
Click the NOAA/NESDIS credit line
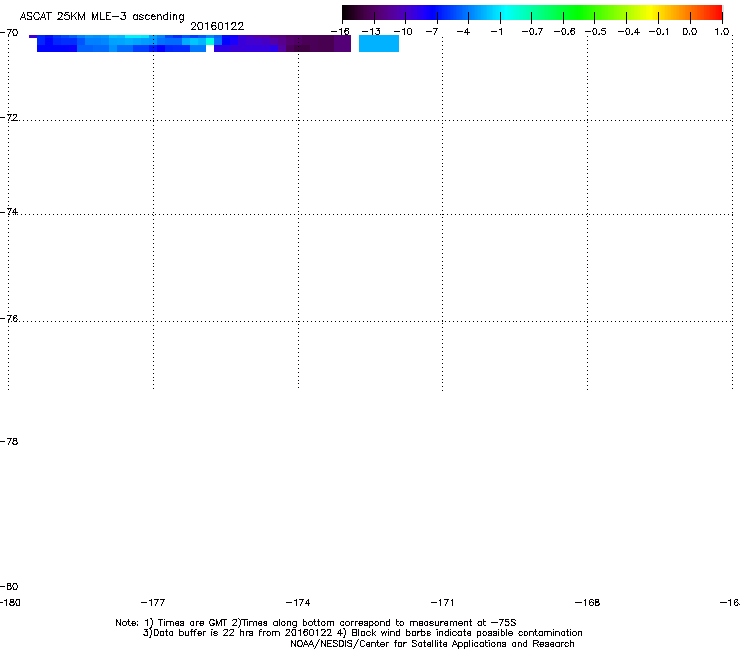coord(432,644)
